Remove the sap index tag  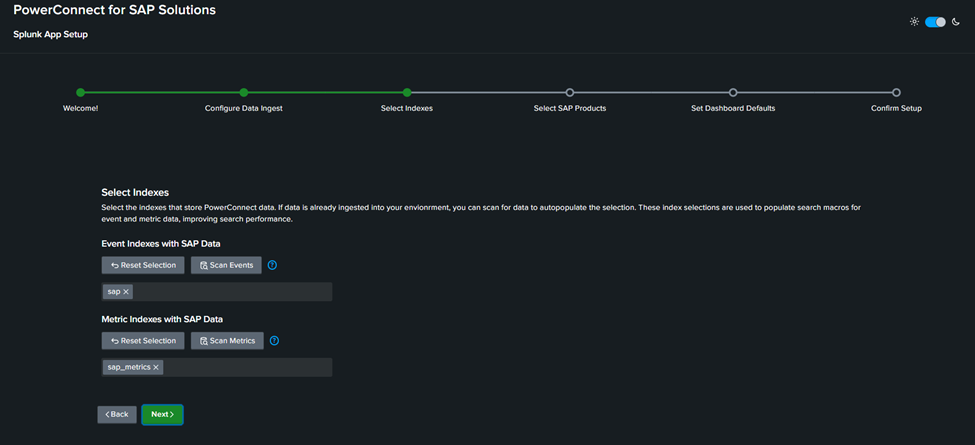126,292
